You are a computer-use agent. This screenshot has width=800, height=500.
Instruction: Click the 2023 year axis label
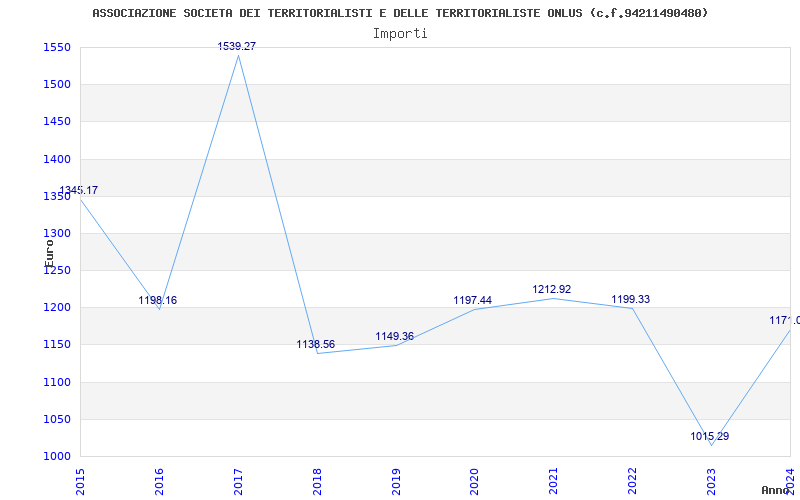(x=712, y=481)
